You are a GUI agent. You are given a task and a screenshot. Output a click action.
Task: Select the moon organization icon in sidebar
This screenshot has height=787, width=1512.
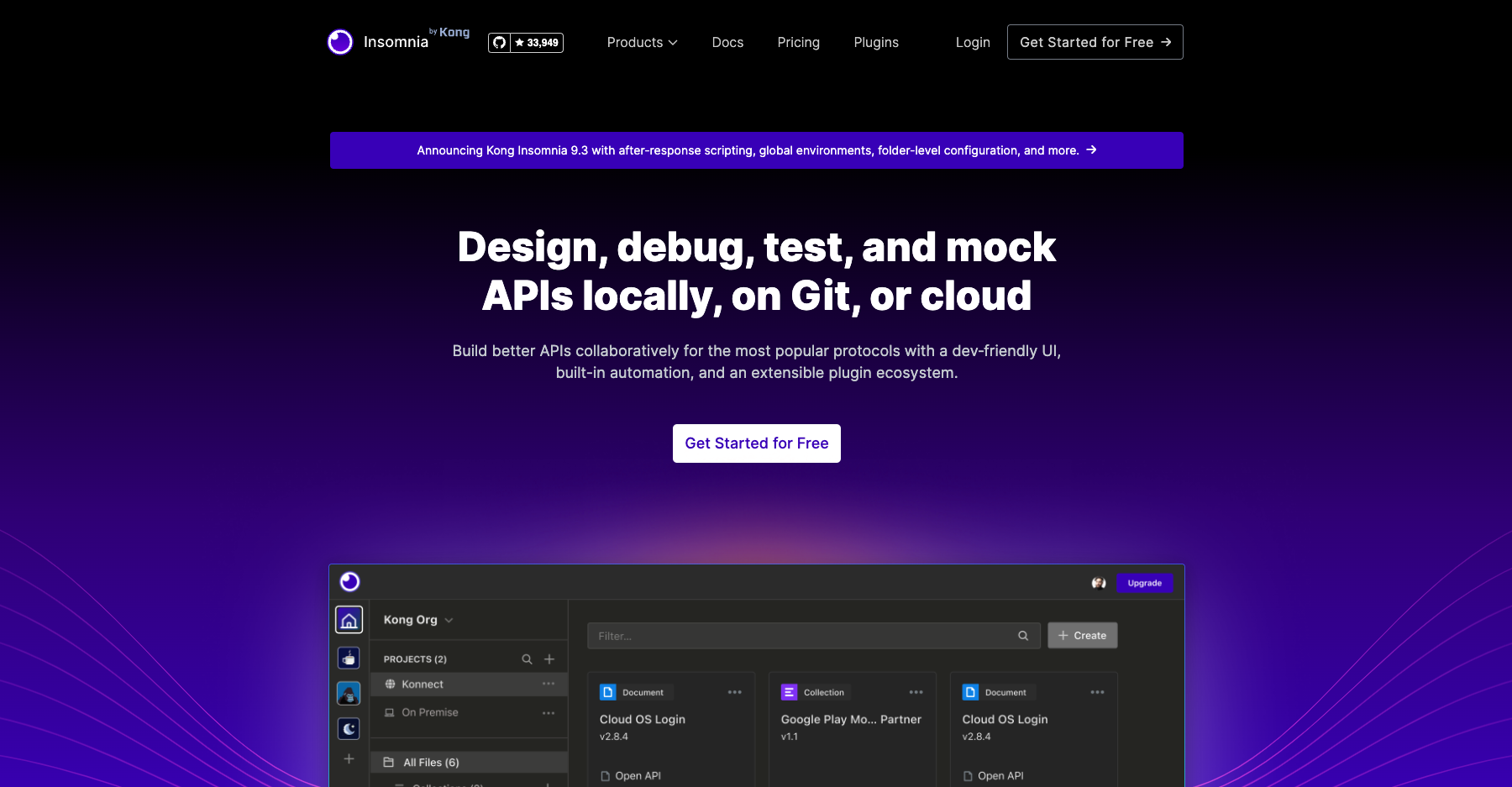tap(349, 729)
